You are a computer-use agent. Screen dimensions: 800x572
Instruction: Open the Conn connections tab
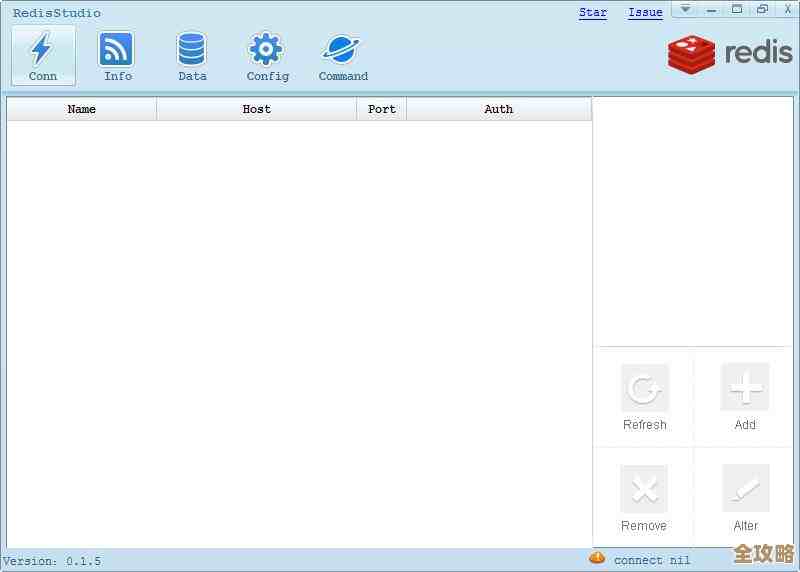tap(42, 55)
